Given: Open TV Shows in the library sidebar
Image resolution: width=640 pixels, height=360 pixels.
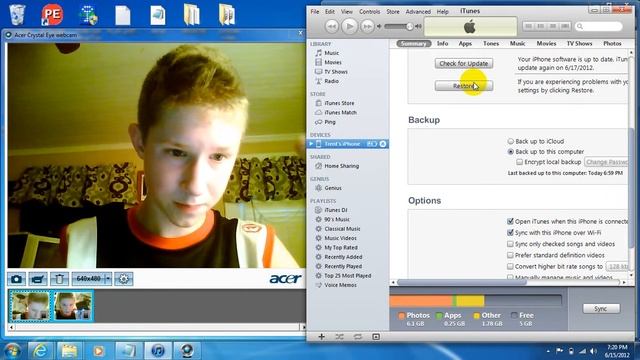Looking at the screenshot, I should coord(336,72).
